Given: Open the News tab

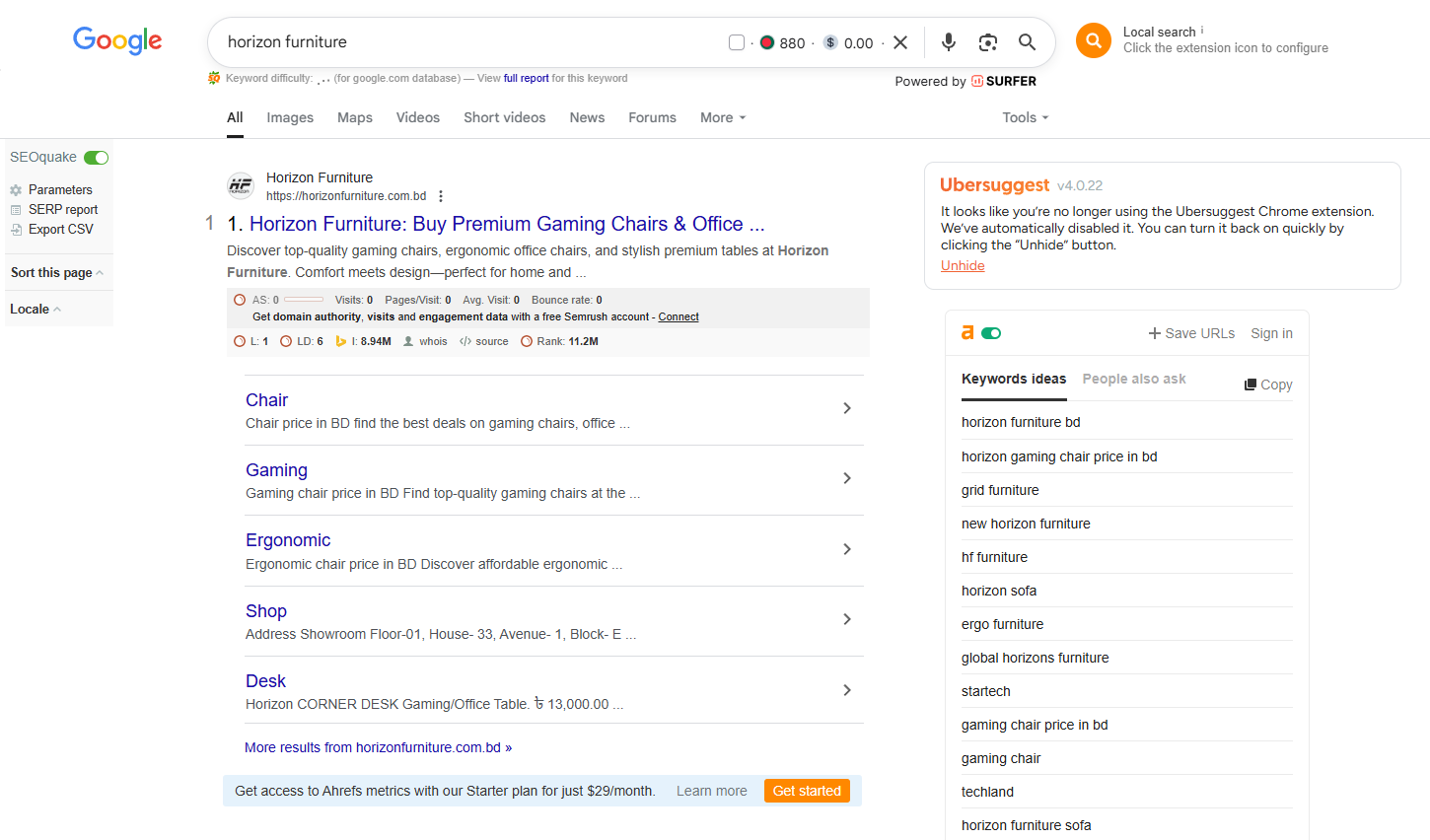Looking at the screenshot, I should tap(587, 117).
